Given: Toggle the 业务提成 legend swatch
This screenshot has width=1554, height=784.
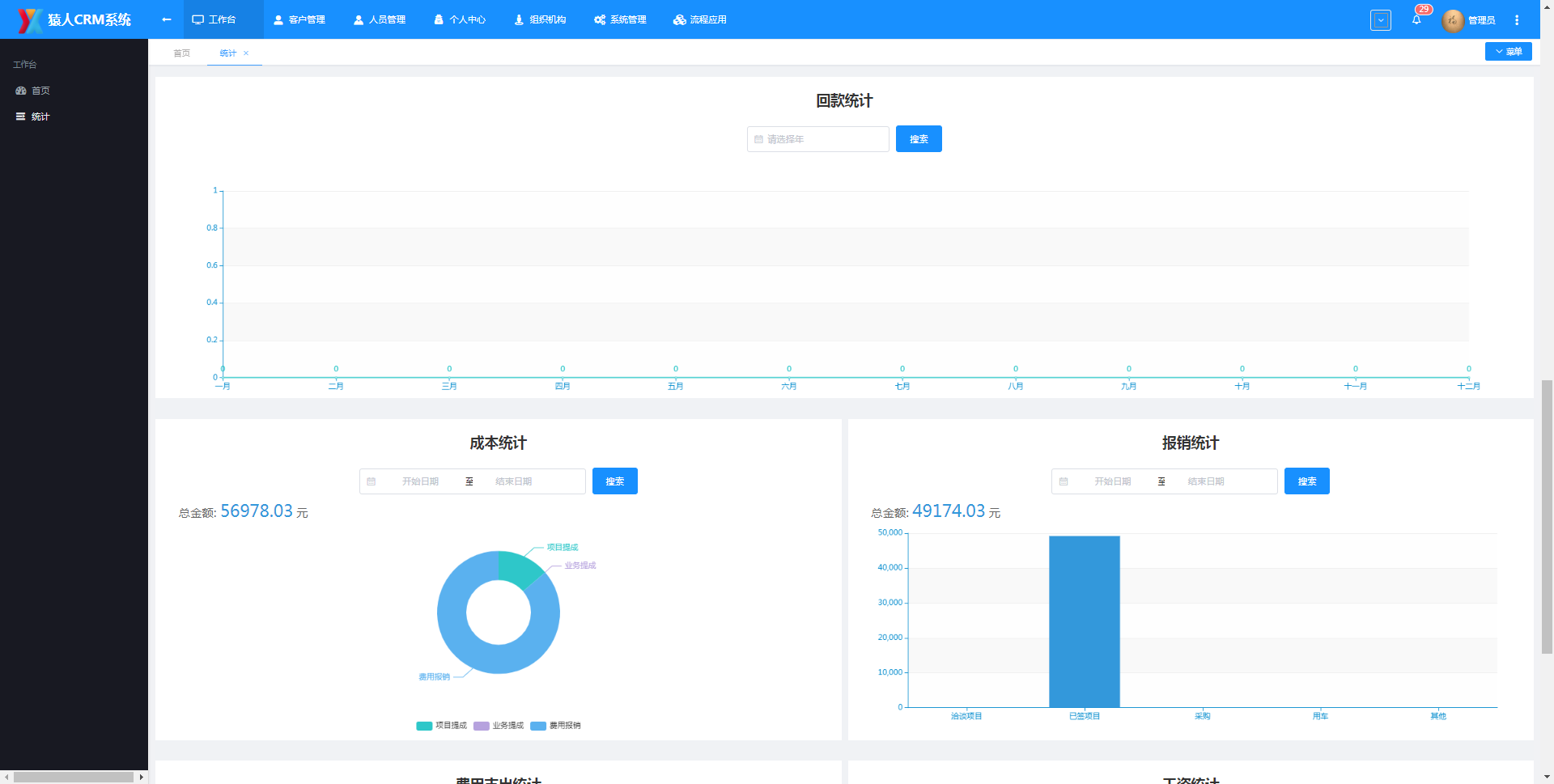Looking at the screenshot, I should (x=482, y=726).
